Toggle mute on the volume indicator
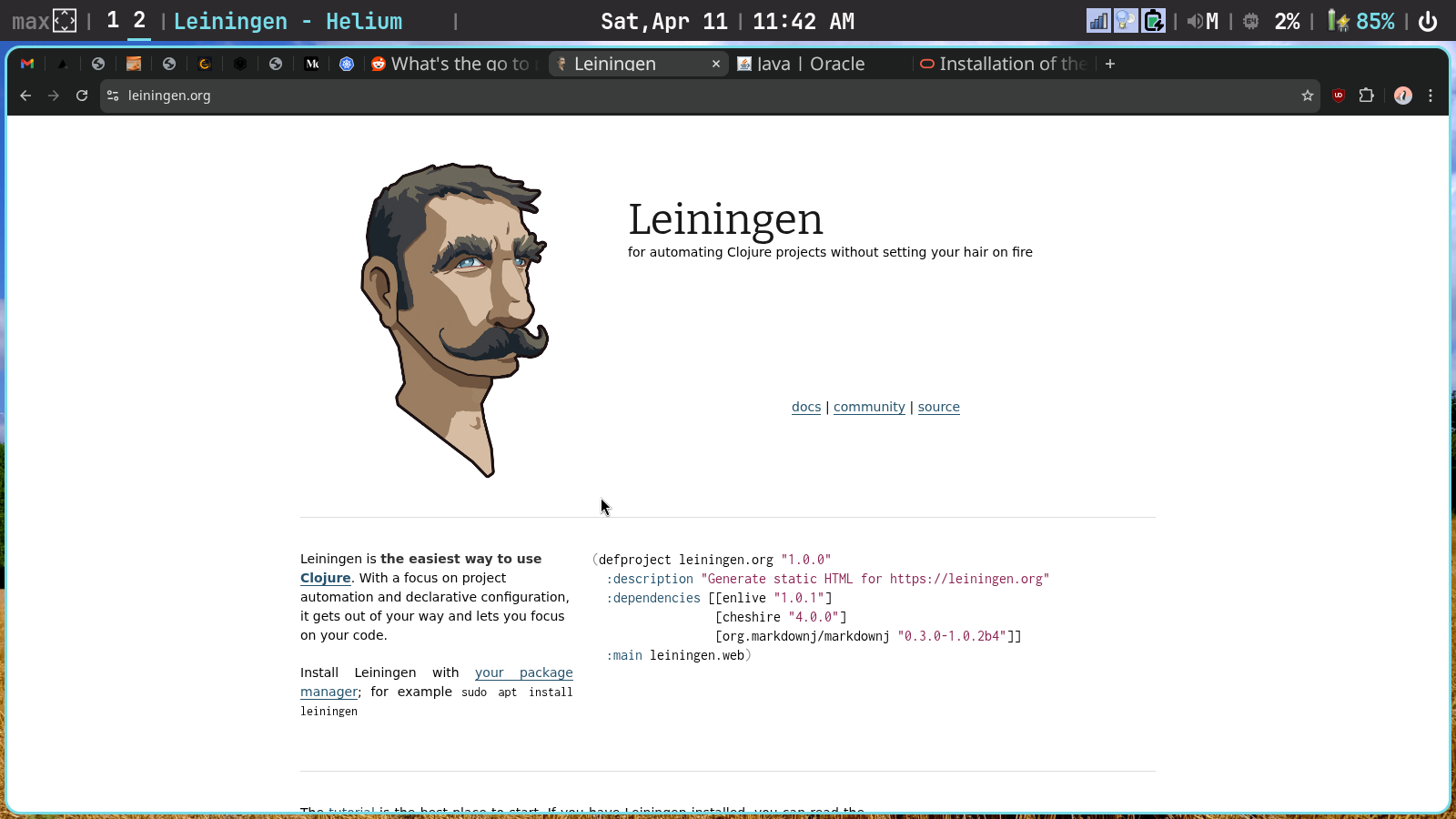 (x=1203, y=21)
